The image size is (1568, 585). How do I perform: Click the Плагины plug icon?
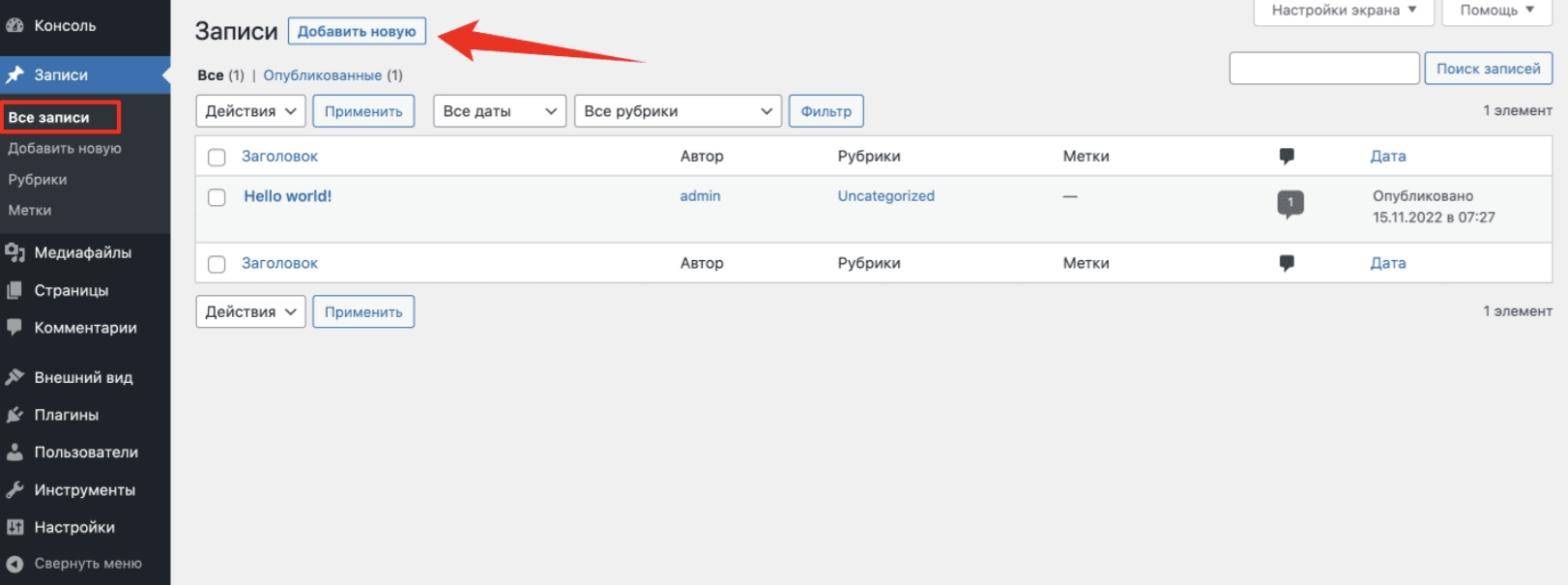click(x=15, y=415)
